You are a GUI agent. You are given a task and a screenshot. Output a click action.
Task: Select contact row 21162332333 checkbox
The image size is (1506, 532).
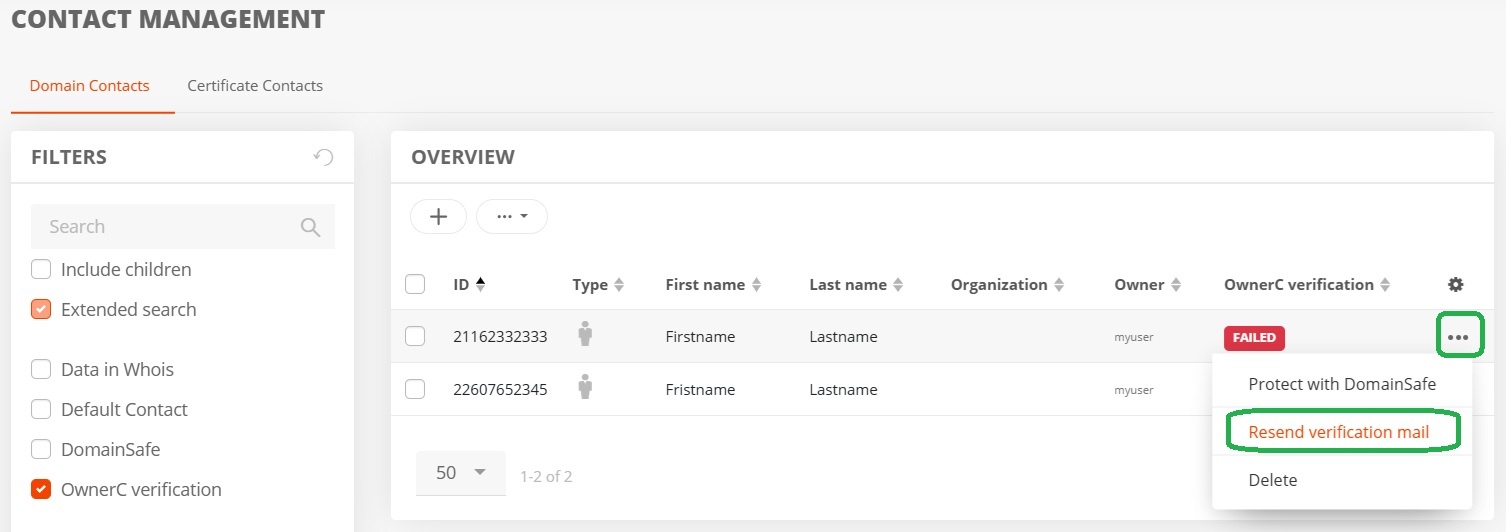[x=415, y=336]
